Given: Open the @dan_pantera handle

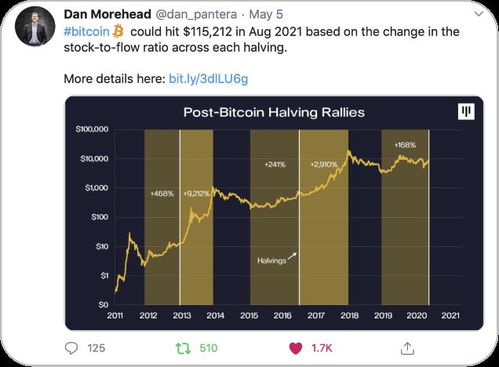Looking at the screenshot, I should point(196,14).
